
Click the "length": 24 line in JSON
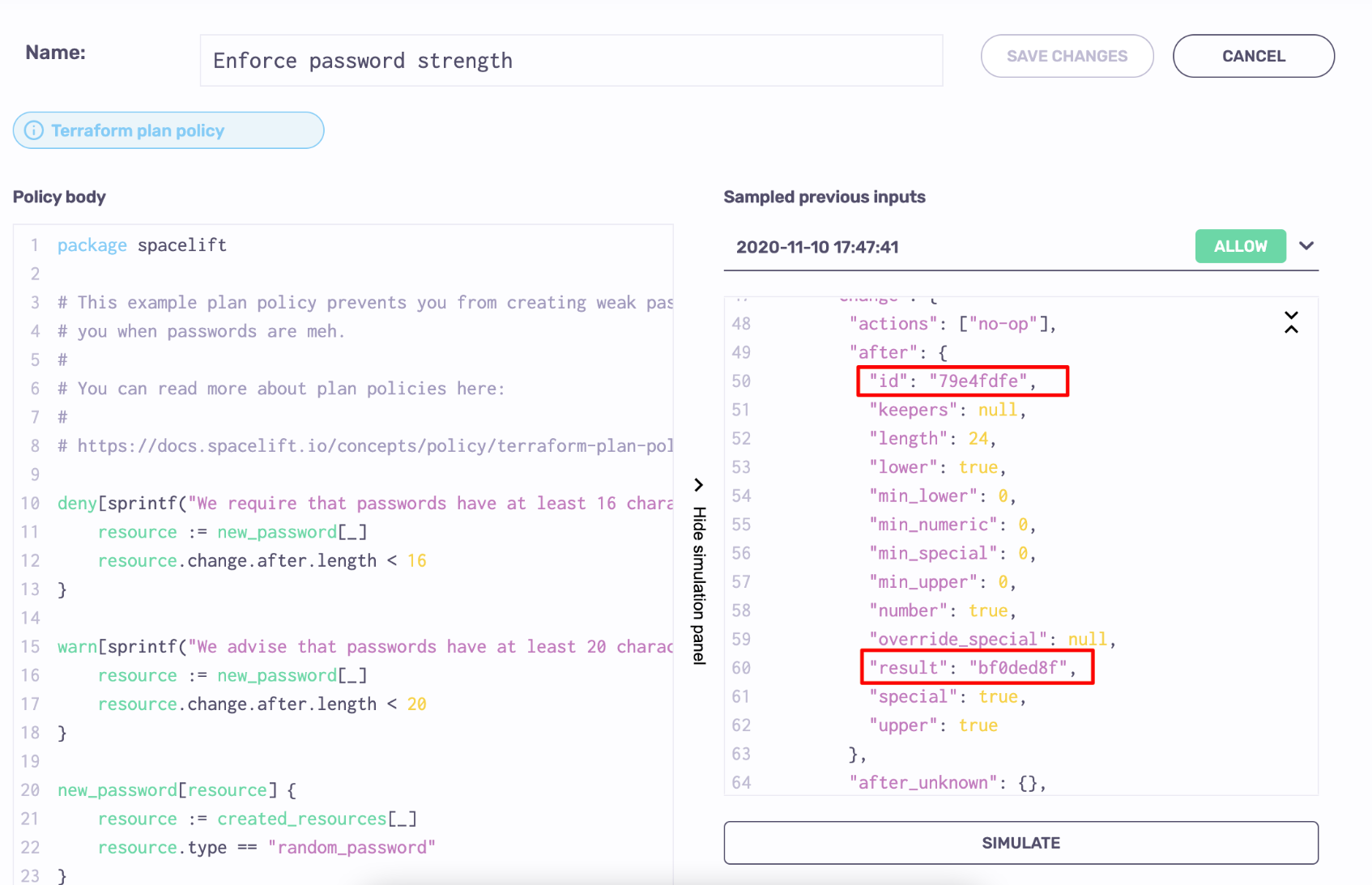pos(932,439)
